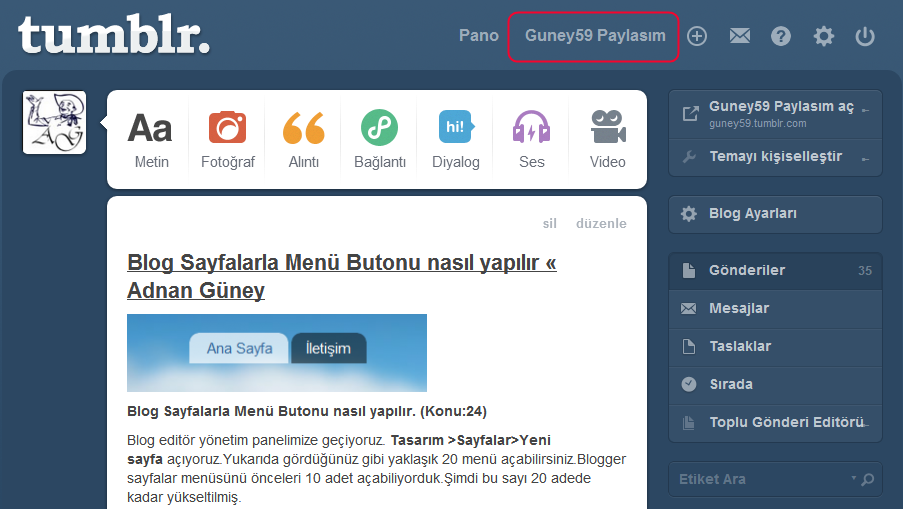The image size is (903, 509).
Task: Click düzenle to edit the post
Action: point(601,223)
